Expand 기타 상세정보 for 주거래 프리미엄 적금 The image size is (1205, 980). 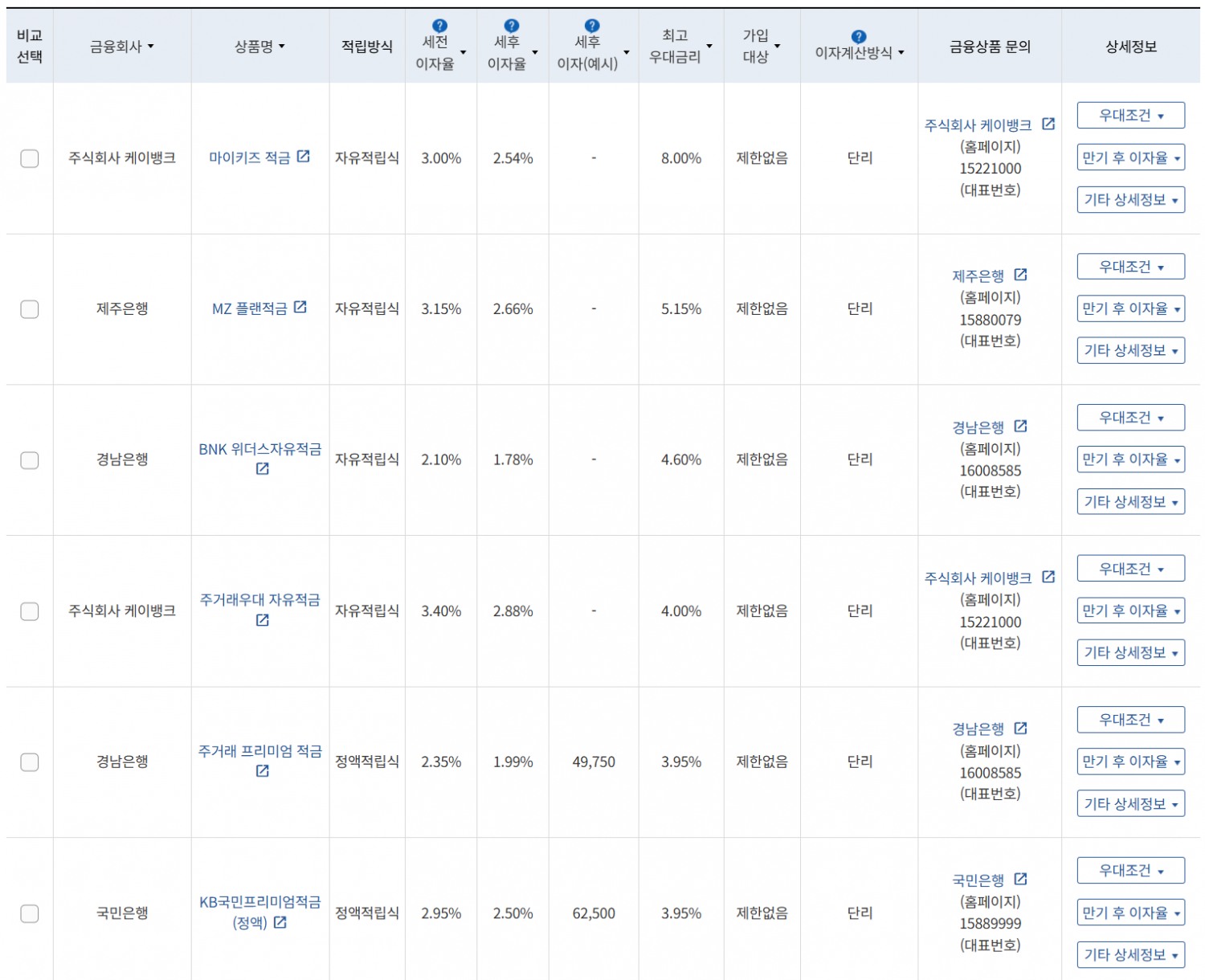coord(1131,804)
